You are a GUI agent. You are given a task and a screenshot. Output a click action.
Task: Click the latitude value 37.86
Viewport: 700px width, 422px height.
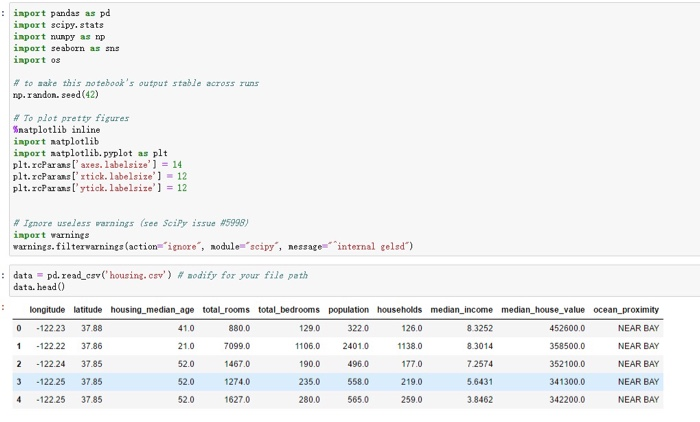tap(92, 346)
